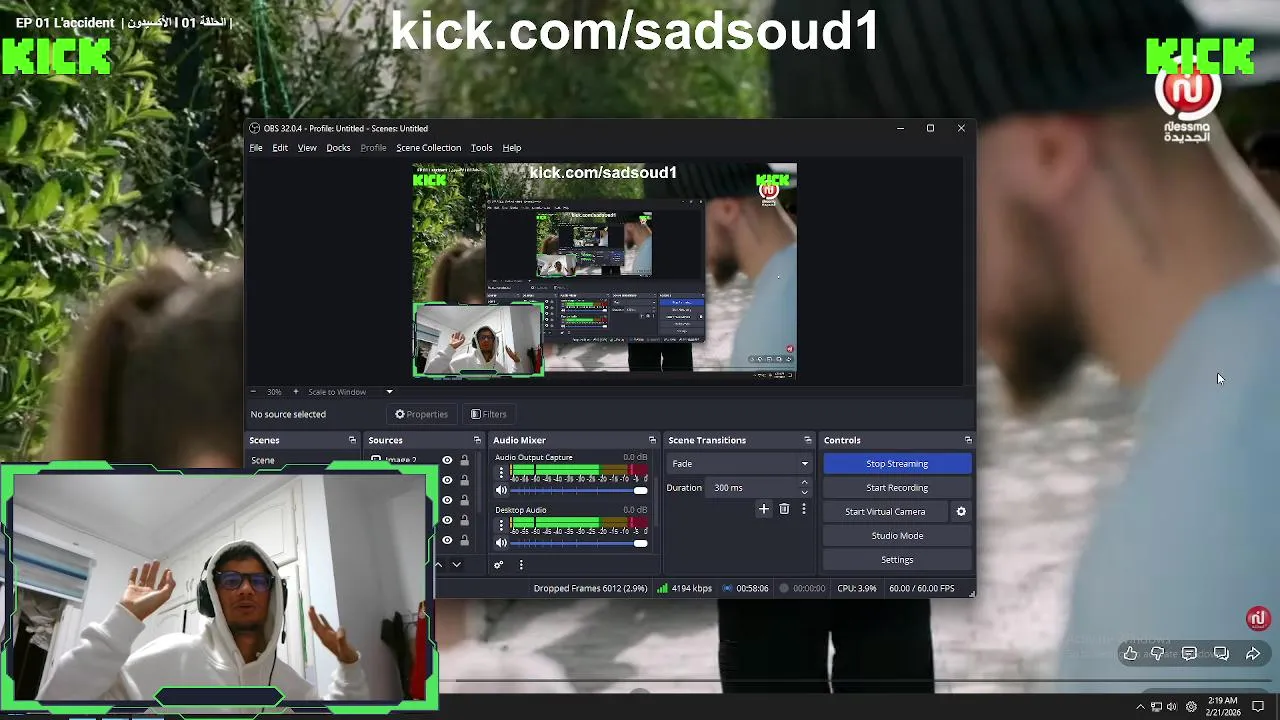Open the Help menu
Image resolution: width=1280 pixels, height=720 pixels.
coord(511,148)
